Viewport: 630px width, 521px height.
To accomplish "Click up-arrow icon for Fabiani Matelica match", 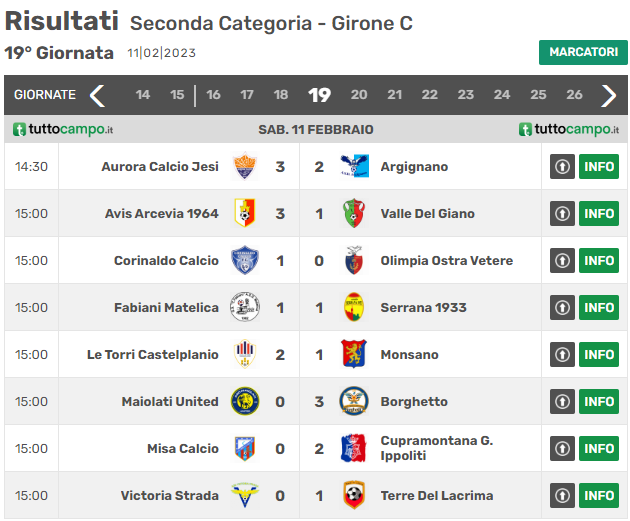I will pyautogui.click(x=562, y=308).
